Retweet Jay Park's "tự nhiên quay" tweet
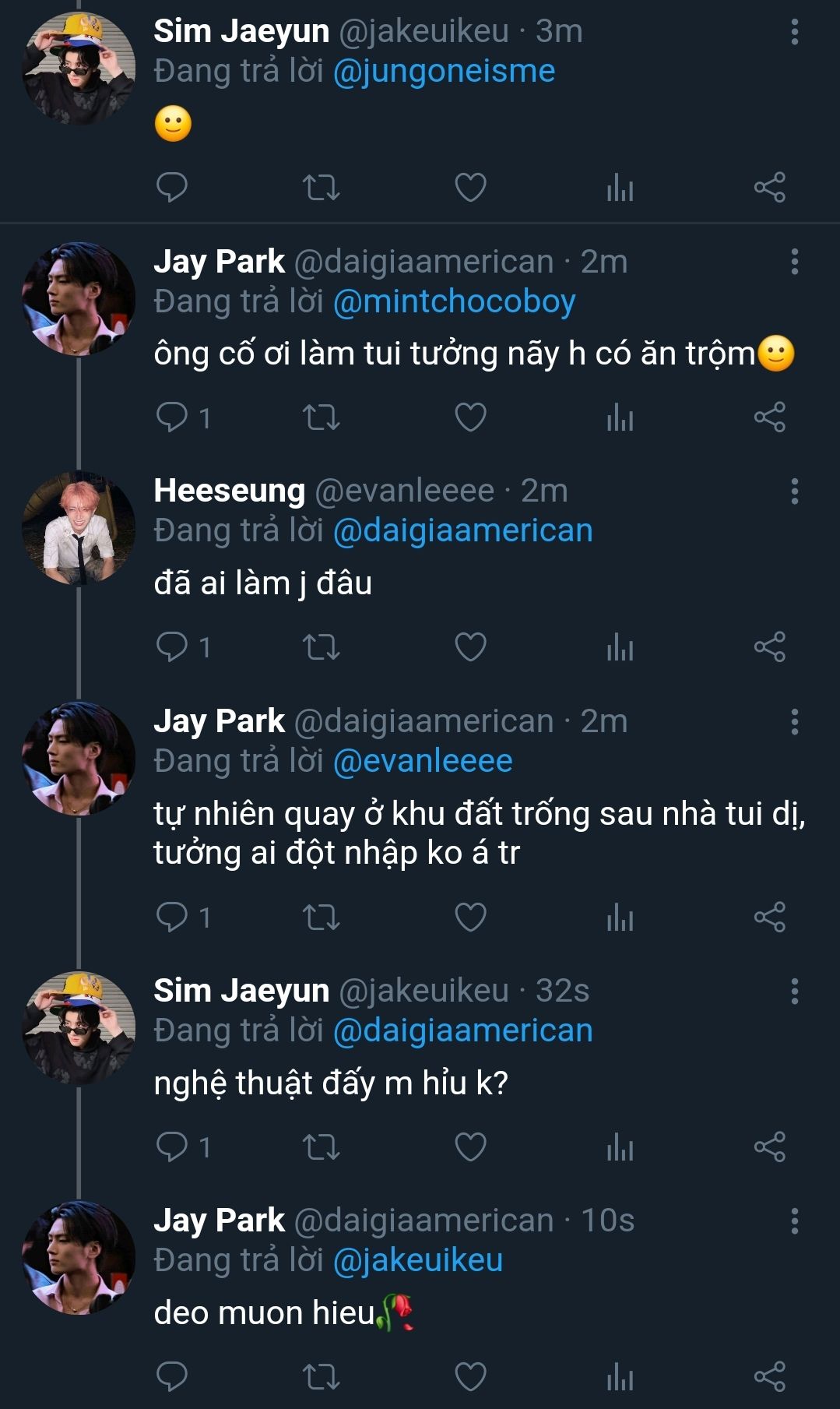This screenshot has height=1409, width=840. (321, 918)
